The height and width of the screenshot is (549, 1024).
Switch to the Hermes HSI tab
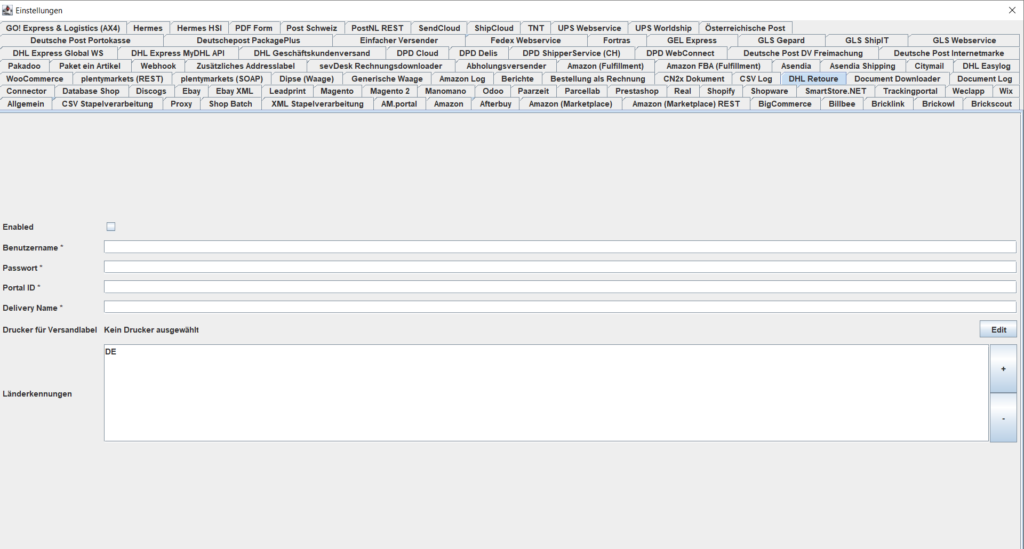[x=199, y=28]
